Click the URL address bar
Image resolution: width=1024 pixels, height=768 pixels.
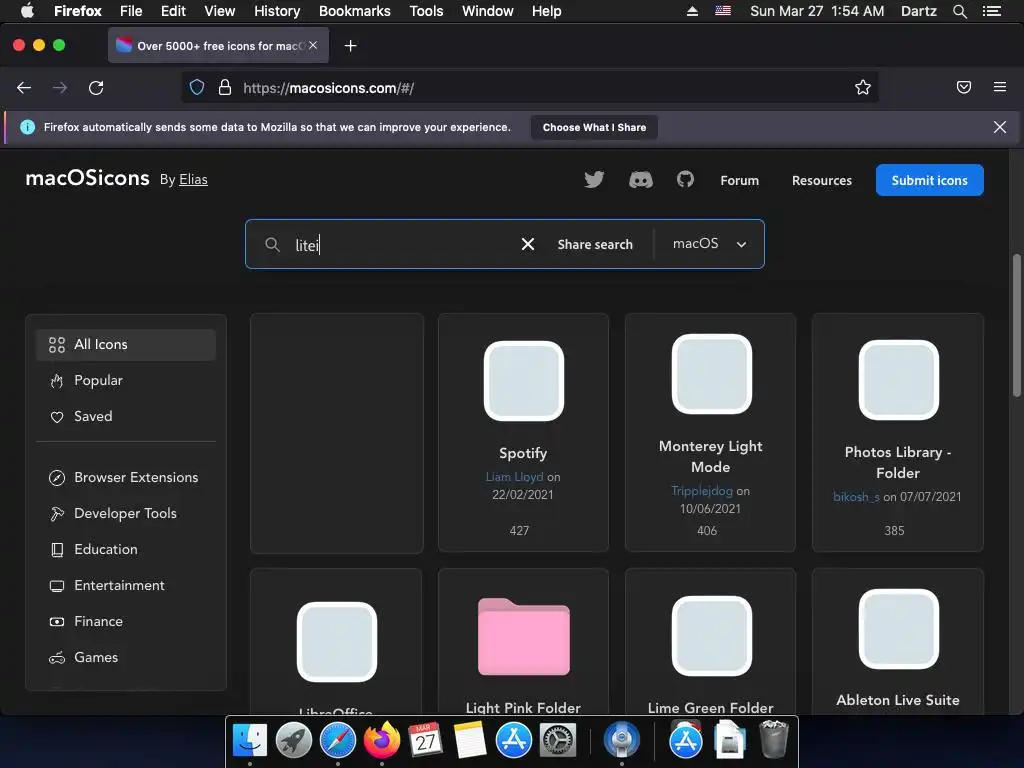tap(529, 88)
